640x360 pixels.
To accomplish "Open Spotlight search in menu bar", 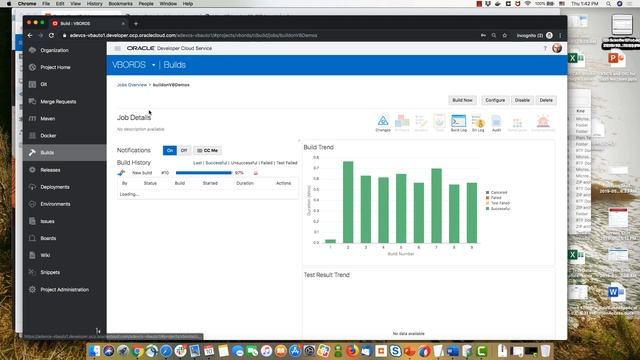I will (x=608, y=4).
